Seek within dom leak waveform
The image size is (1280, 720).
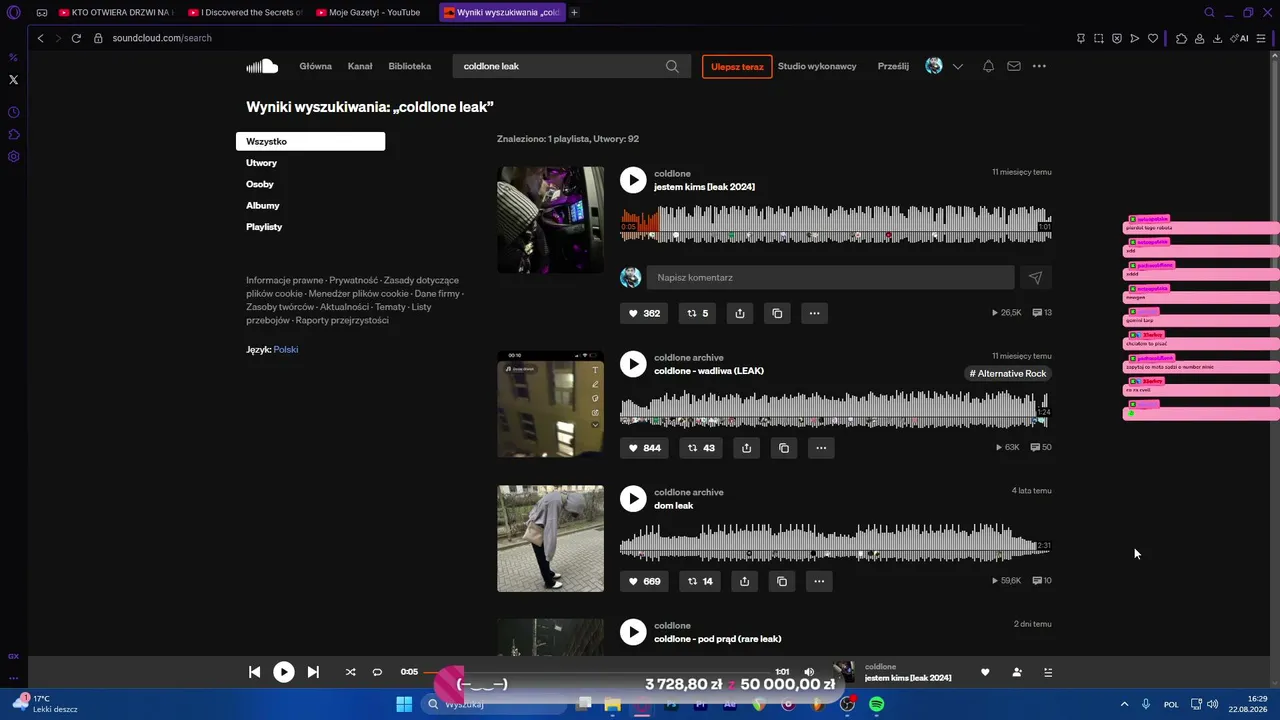click(834, 540)
